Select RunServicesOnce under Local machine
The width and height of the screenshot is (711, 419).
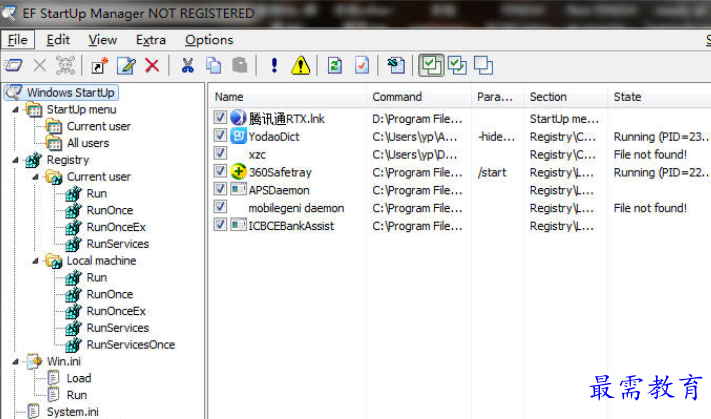tap(131, 345)
